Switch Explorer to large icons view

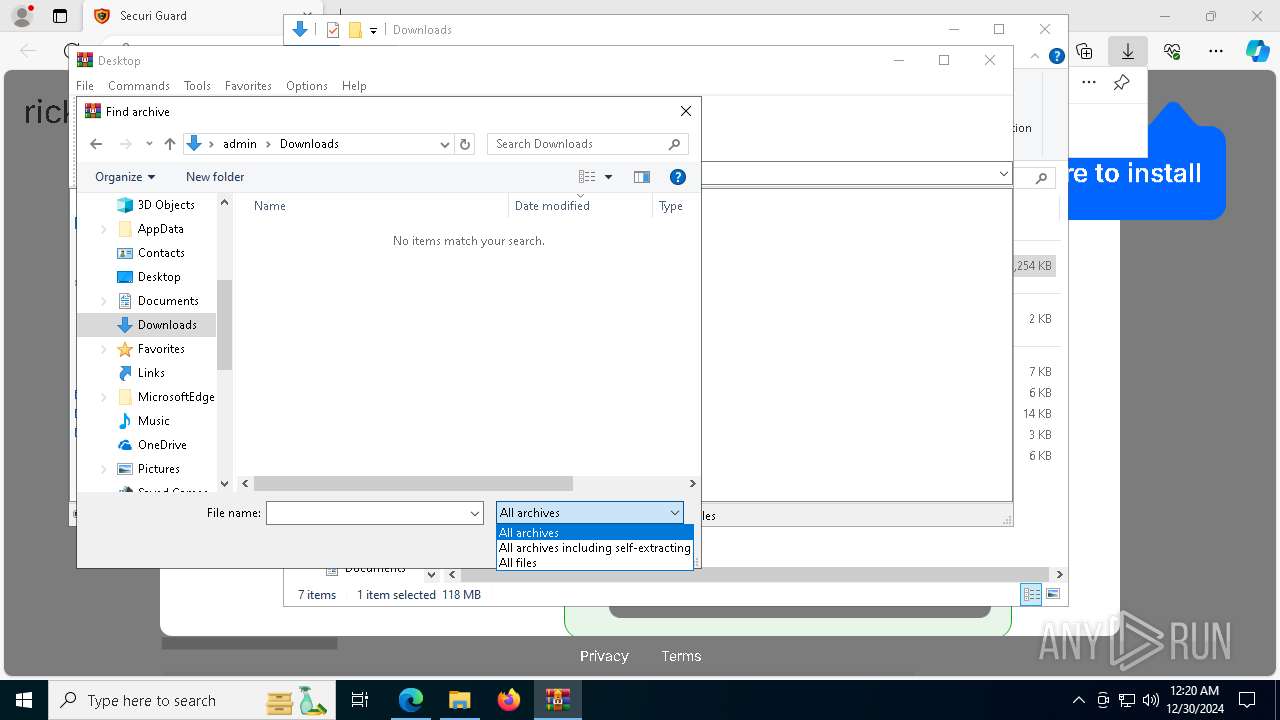[1053, 594]
